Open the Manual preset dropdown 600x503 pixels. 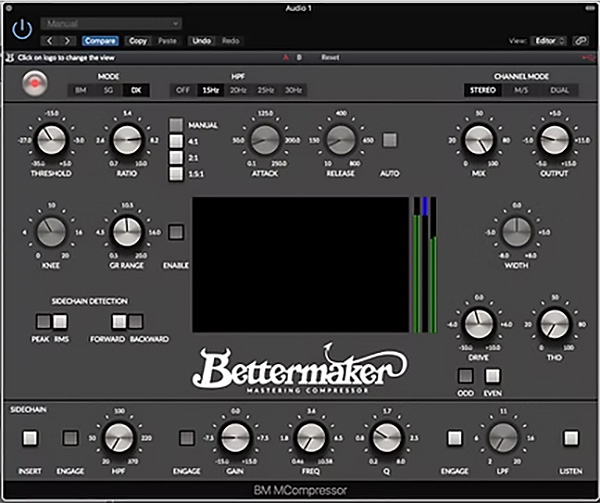click(x=111, y=23)
